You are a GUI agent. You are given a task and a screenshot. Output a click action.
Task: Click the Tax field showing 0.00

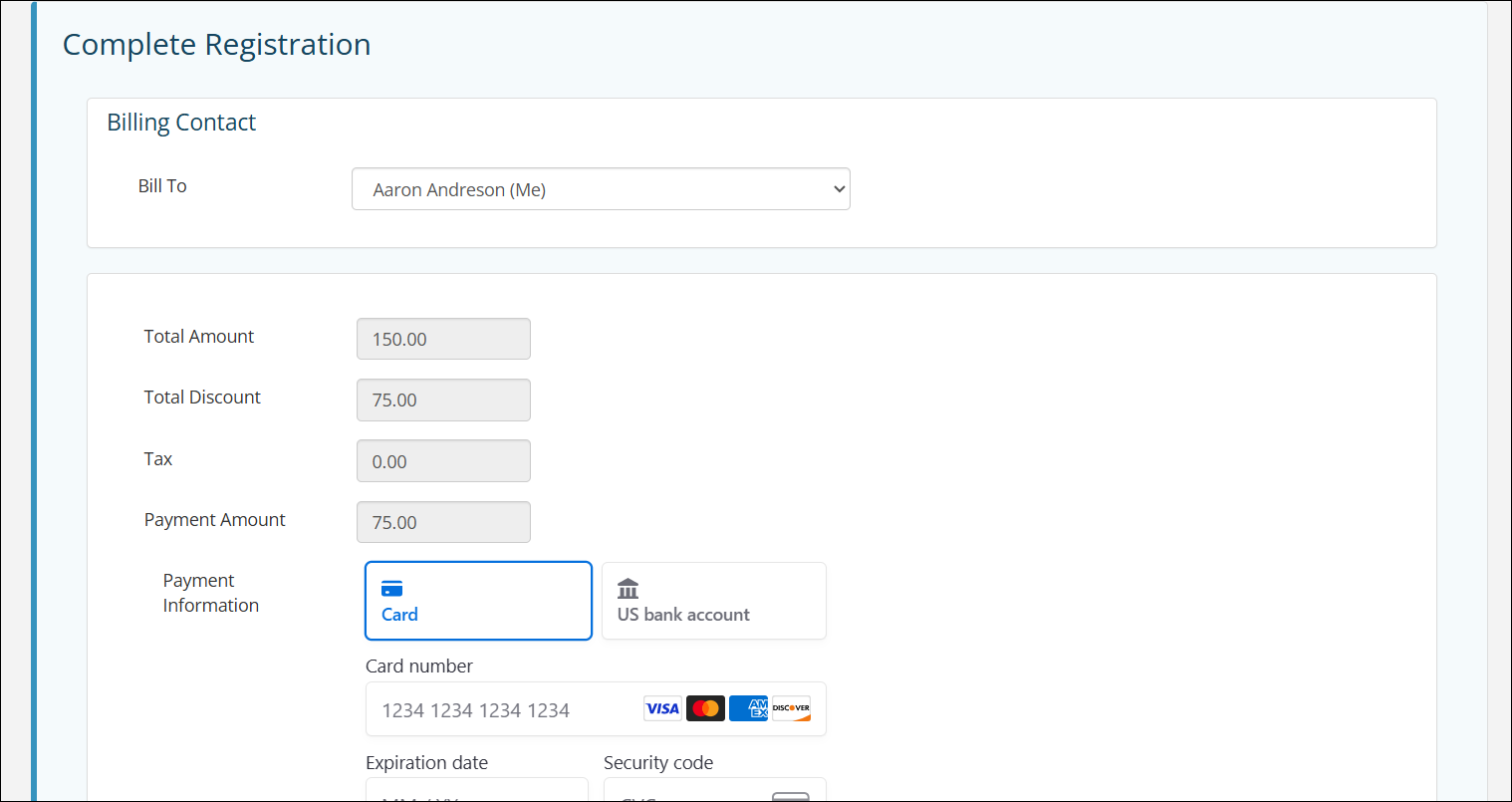[443, 460]
